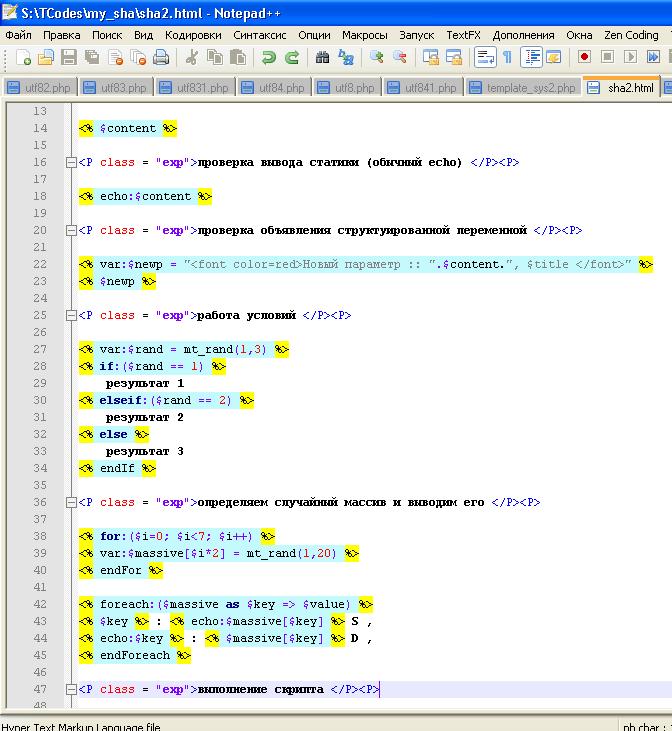The width and height of the screenshot is (672, 731).
Task: Click line number 22 in the margin
Action: [x=40, y=264]
